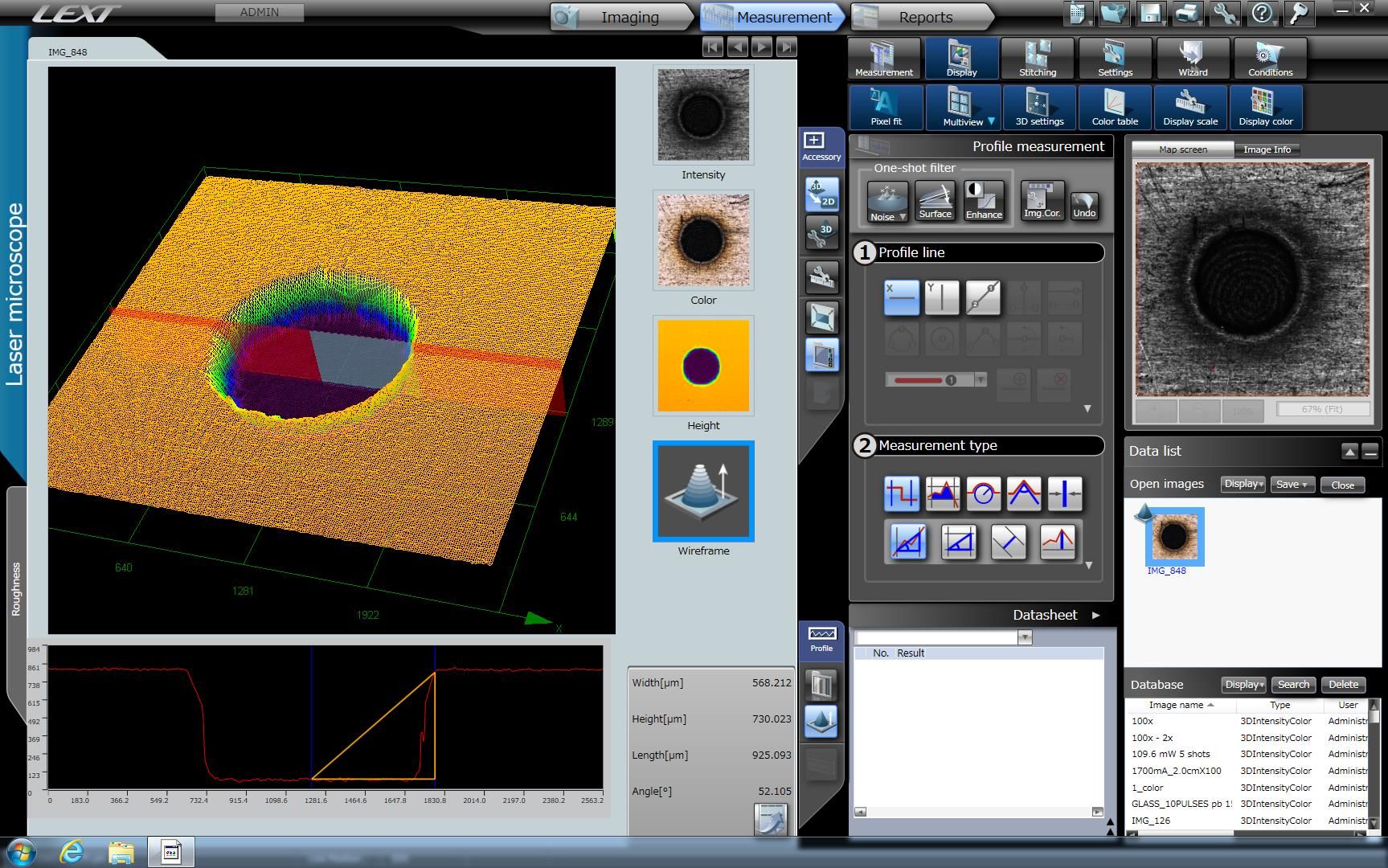The width and height of the screenshot is (1388, 868).
Task: Switch 3D to 2D view
Action: point(822,194)
